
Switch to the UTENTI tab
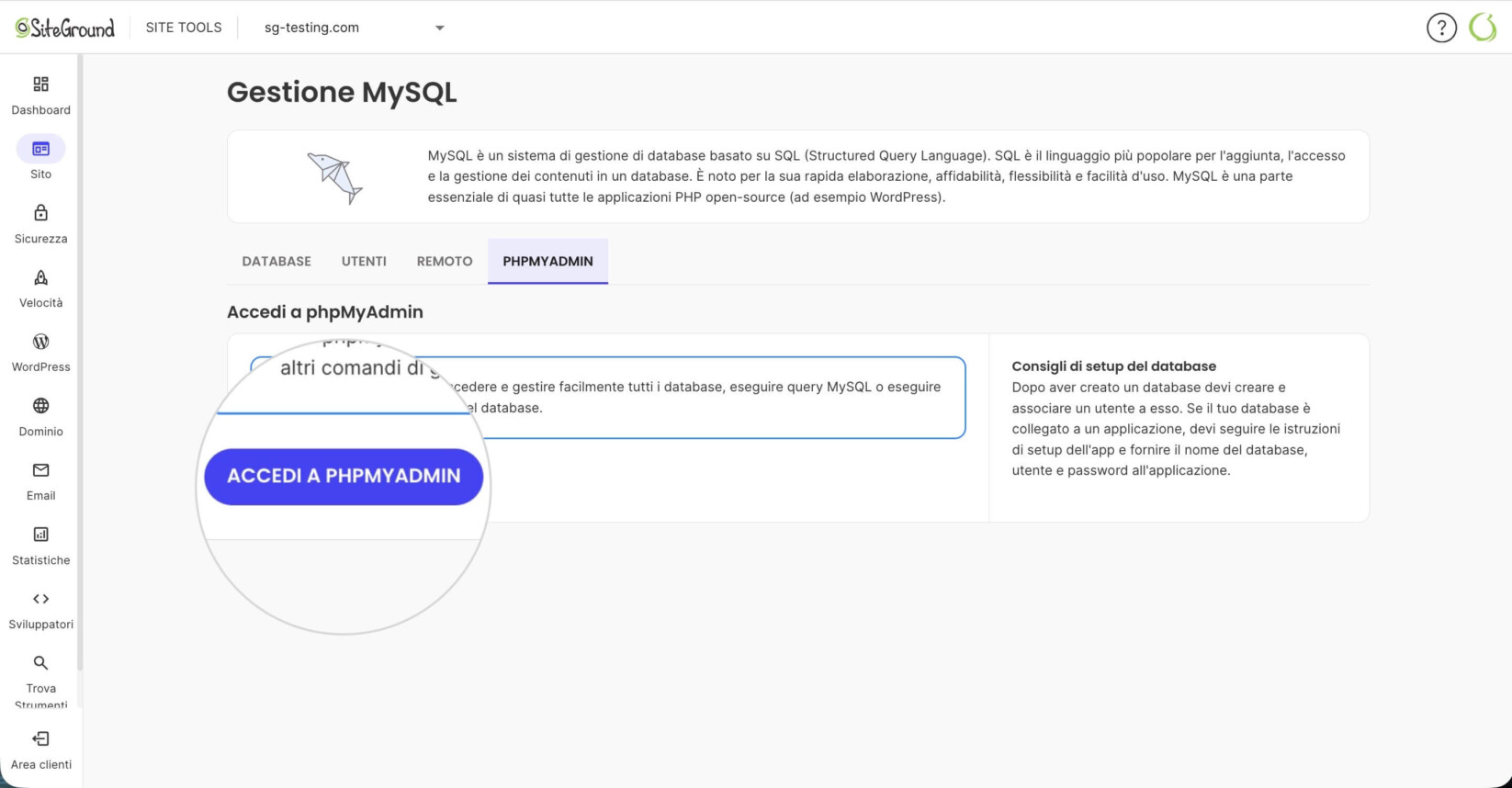[364, 262]
